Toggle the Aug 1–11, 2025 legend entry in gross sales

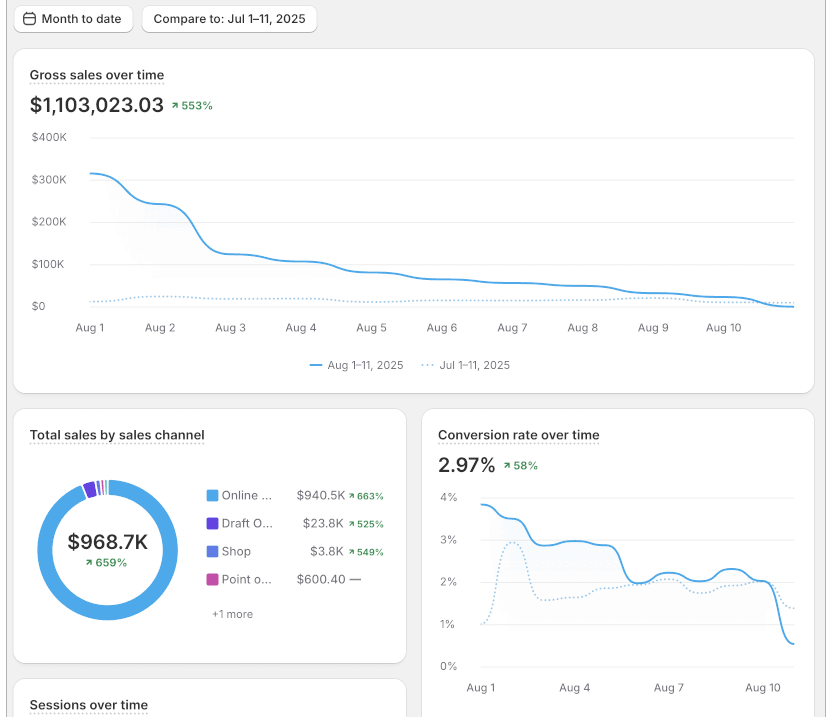pyautogui.click(x=357, y=365)
